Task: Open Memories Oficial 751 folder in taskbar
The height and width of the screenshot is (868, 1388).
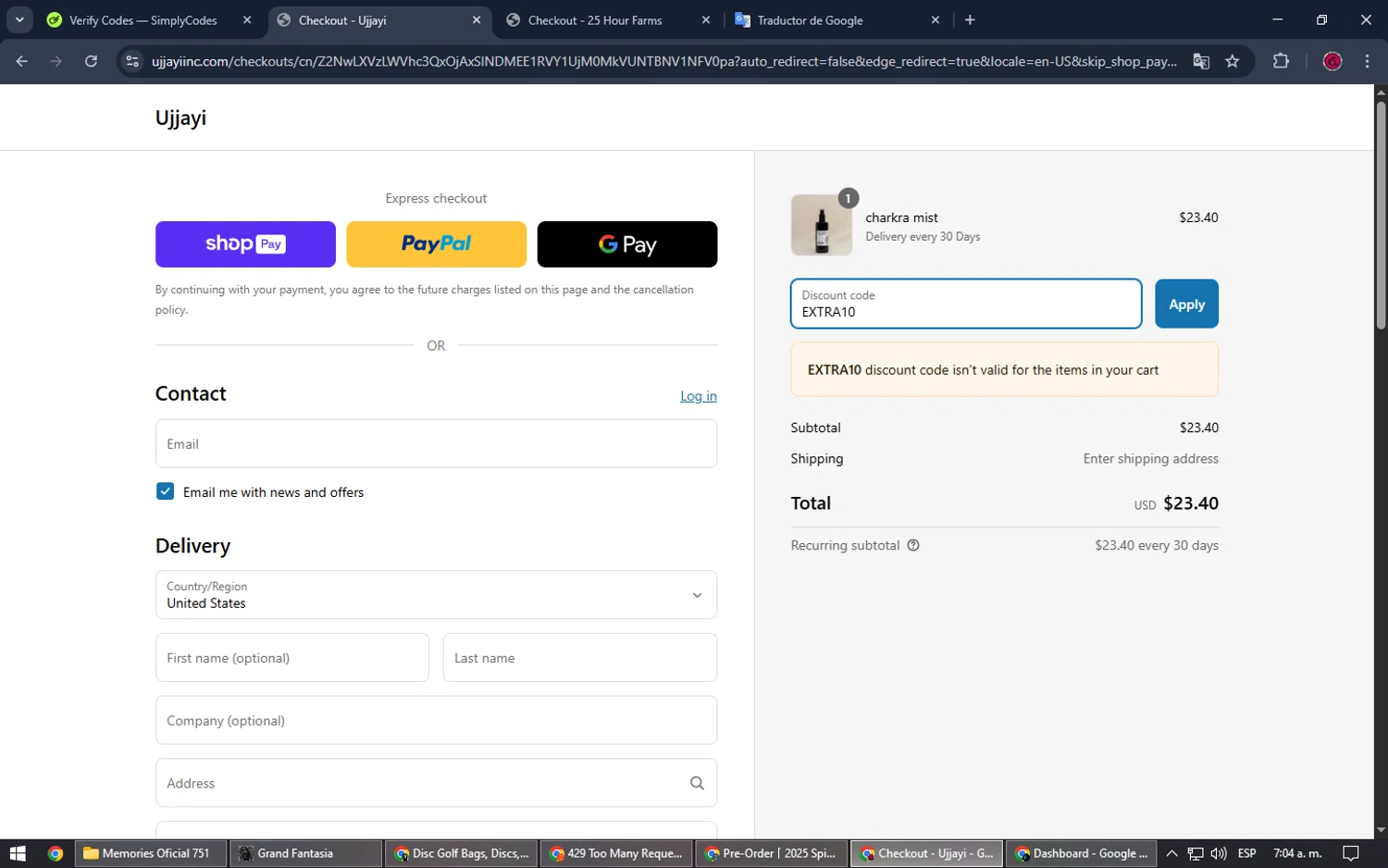Action: (x=151, y=853)
